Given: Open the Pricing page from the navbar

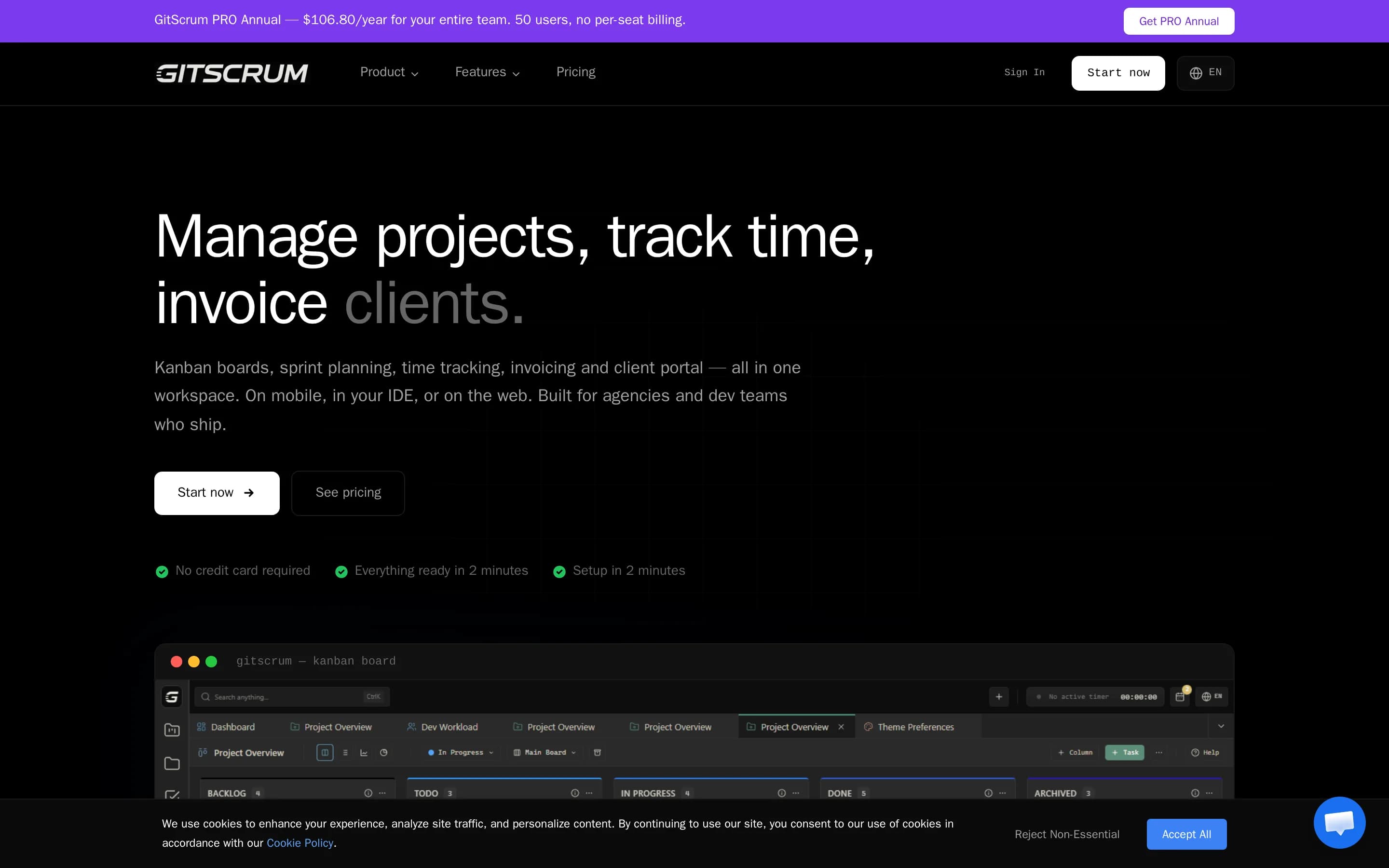Looking at the screenshot, I should coord(576,72).
